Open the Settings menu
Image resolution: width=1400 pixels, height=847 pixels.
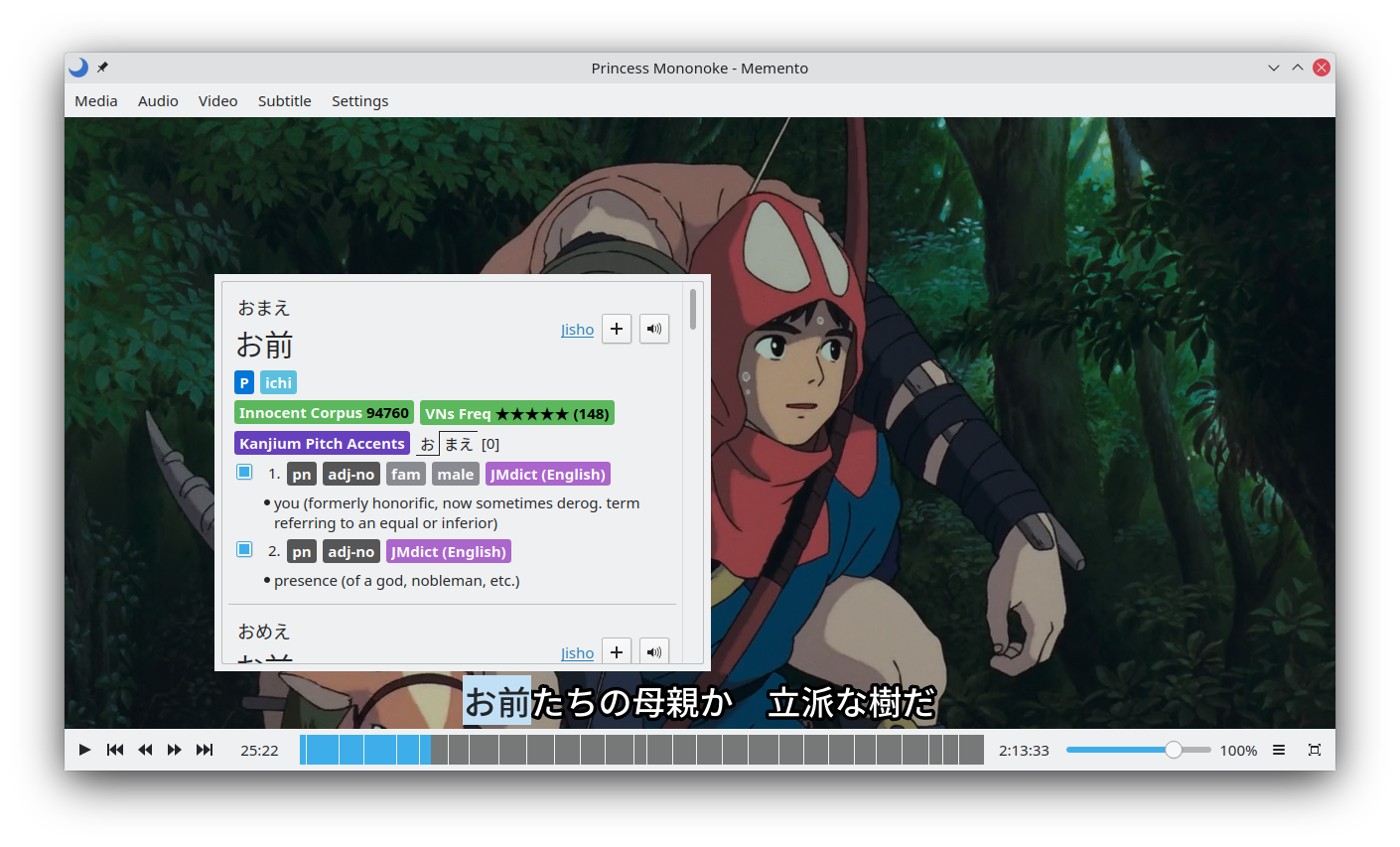(x=359, y=101)
